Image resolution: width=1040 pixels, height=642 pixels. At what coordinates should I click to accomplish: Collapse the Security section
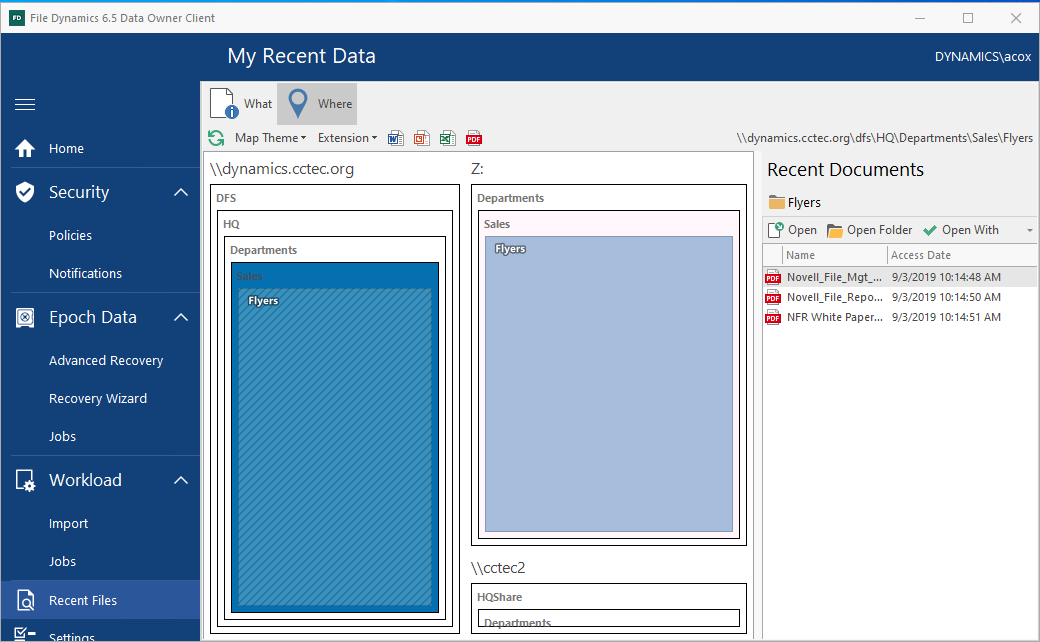click(x=180, y=192)
